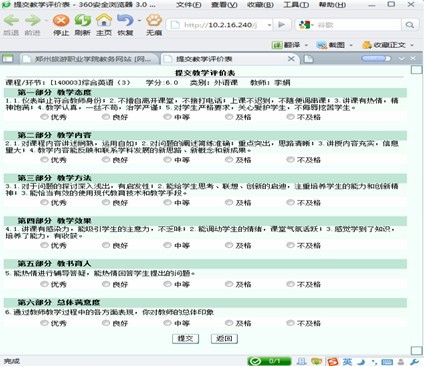Click the 返回 button
The width and height of the screenshot is (424, 366).
click(x=224, y=339)
